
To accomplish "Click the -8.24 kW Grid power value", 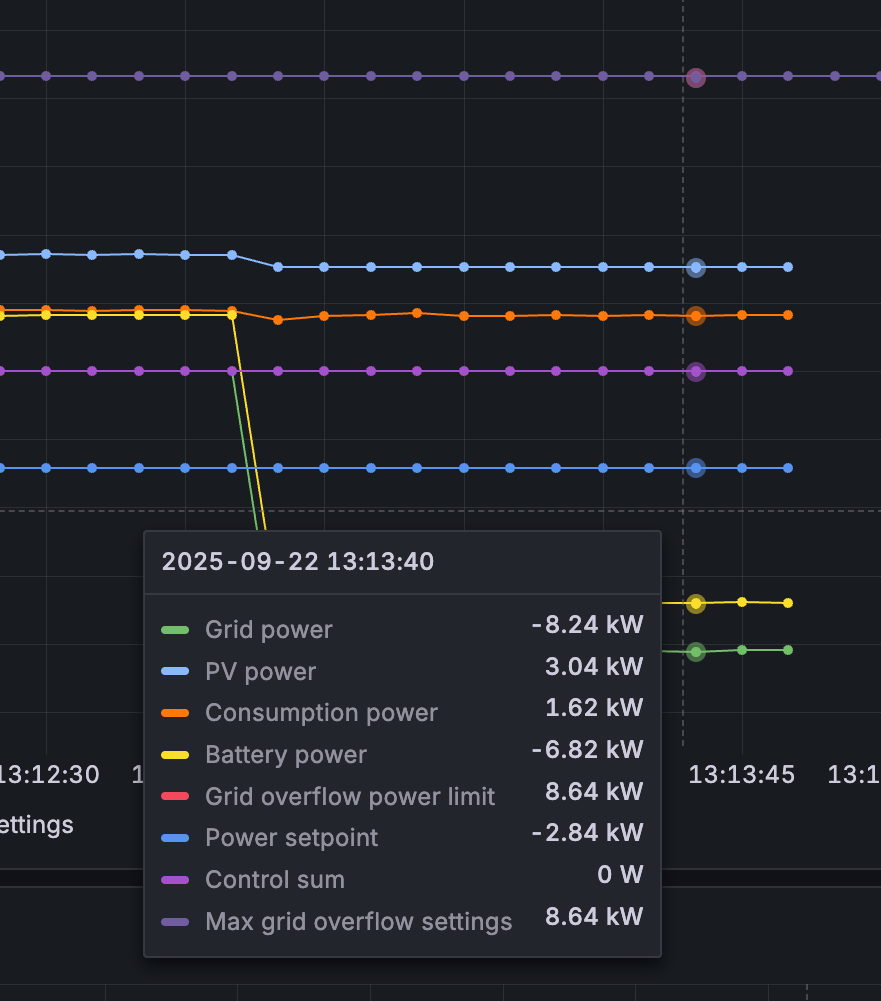I will pyautogui.click(x=587, y=626).
